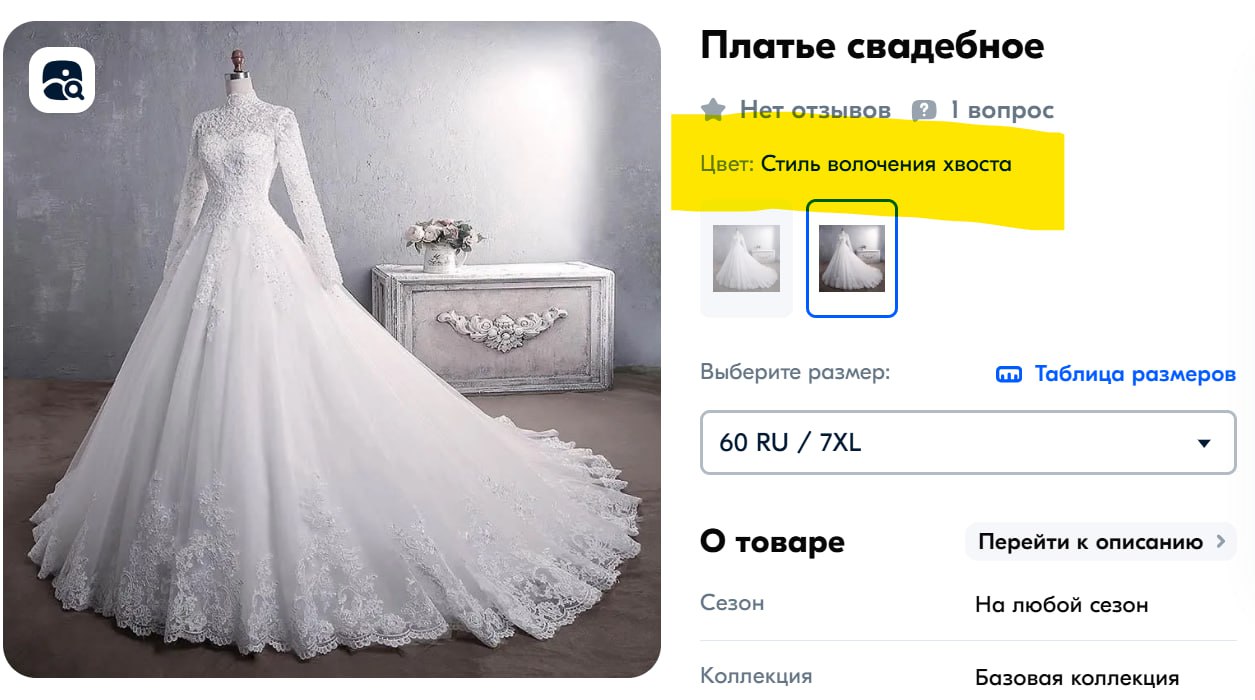This screenshot has width=1255, height=700.
Task: Select the first dress color variant thumbnail
Action: [x=746, y=259]
